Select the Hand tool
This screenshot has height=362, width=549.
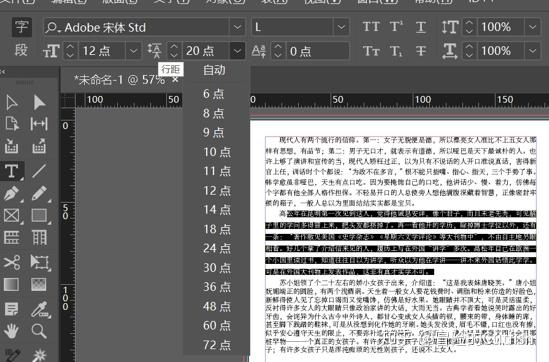click(x=12, y=331)
